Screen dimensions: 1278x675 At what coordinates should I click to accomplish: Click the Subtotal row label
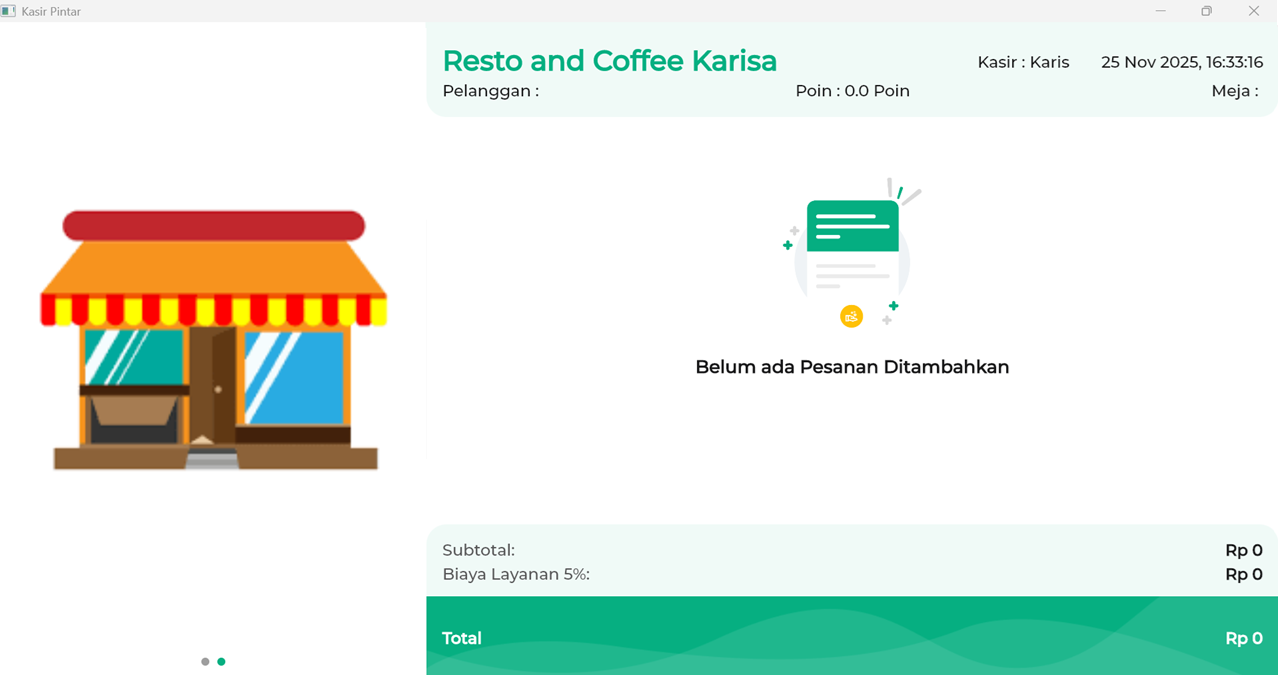tap(478, 550)
